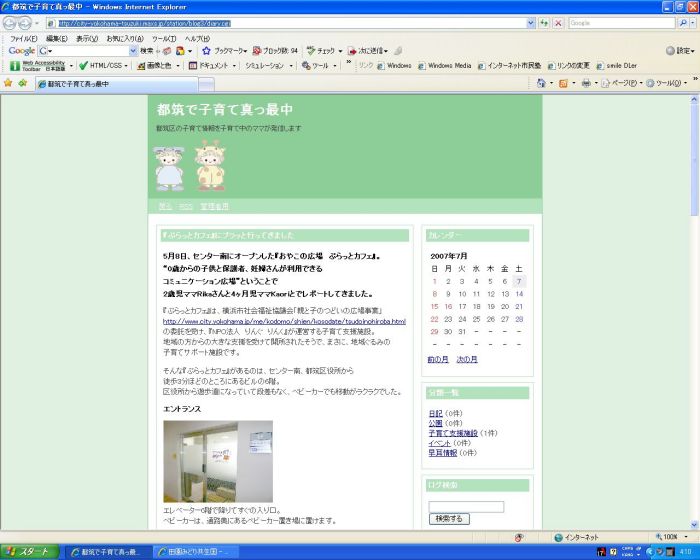Click the blog search text field
Screen dimensions: 700x560
coord(465,506)
